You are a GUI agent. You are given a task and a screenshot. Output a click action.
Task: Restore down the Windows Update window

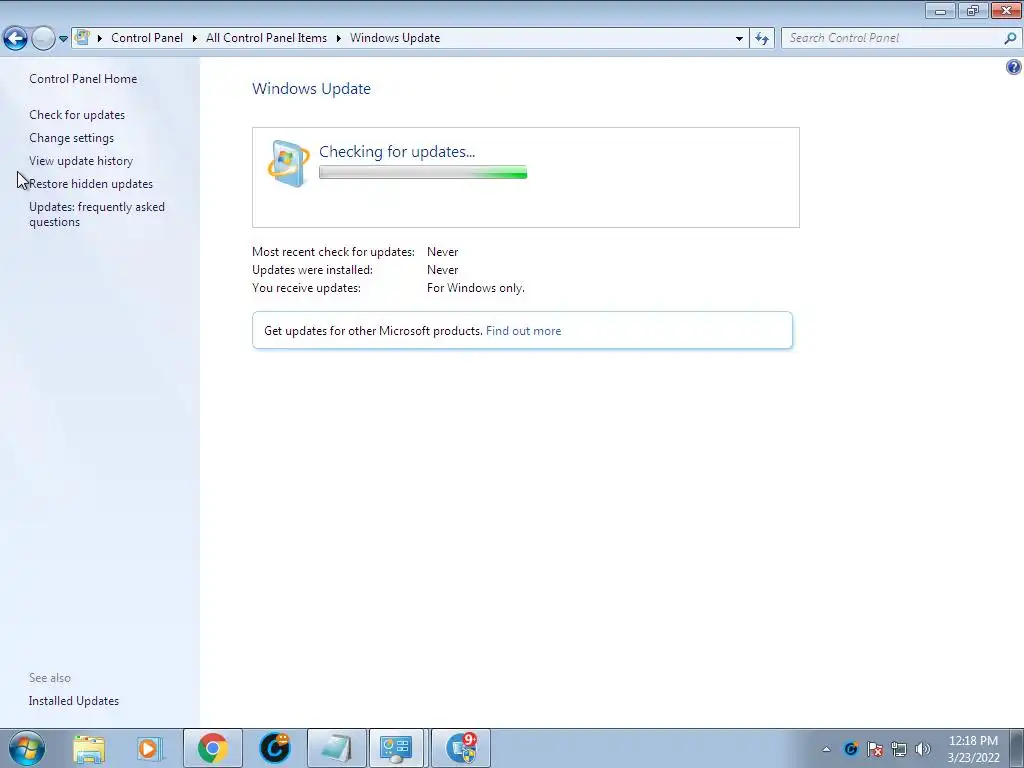click(x=973, y=10)
